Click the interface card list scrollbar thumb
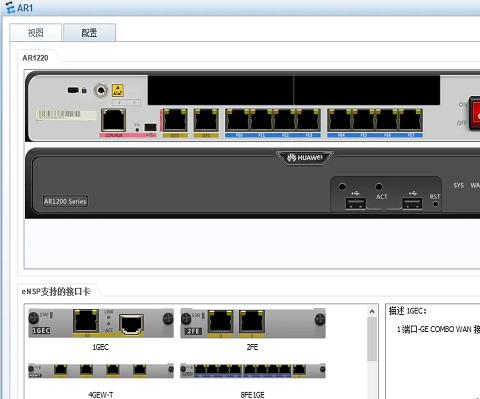The width and height of the screenshot is (480, 399). point(372,339)
